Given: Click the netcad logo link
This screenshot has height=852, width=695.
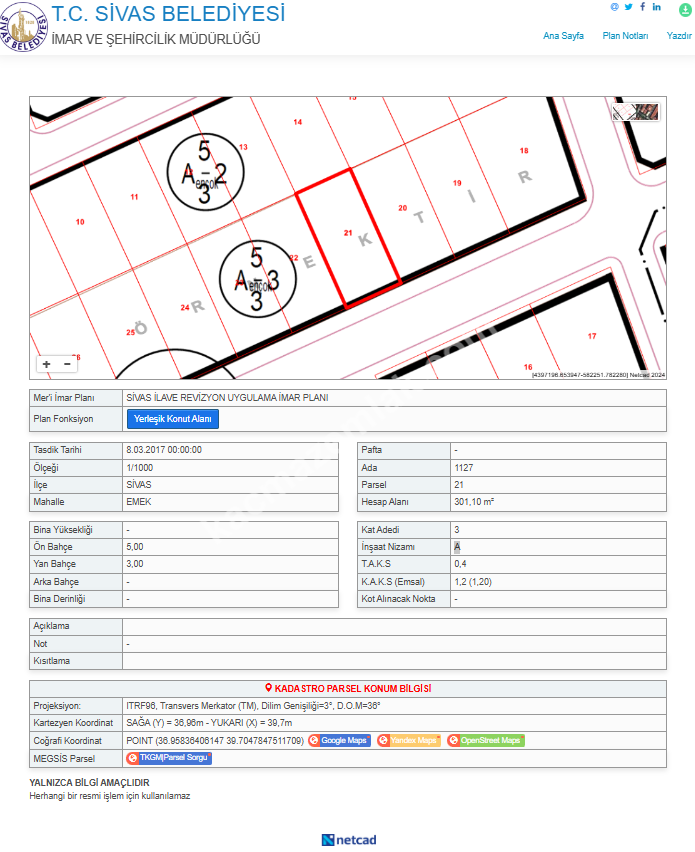Looking at the screenshot, I should tap(349, 840).
